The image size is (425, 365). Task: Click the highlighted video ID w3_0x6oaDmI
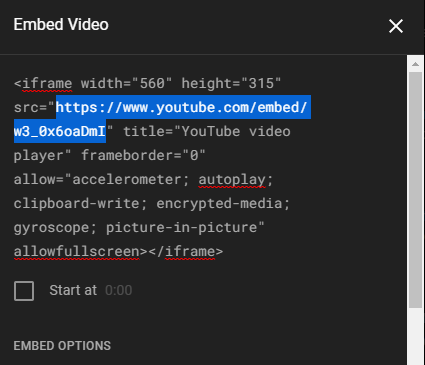pyautogui.click(x=60, y=131)
